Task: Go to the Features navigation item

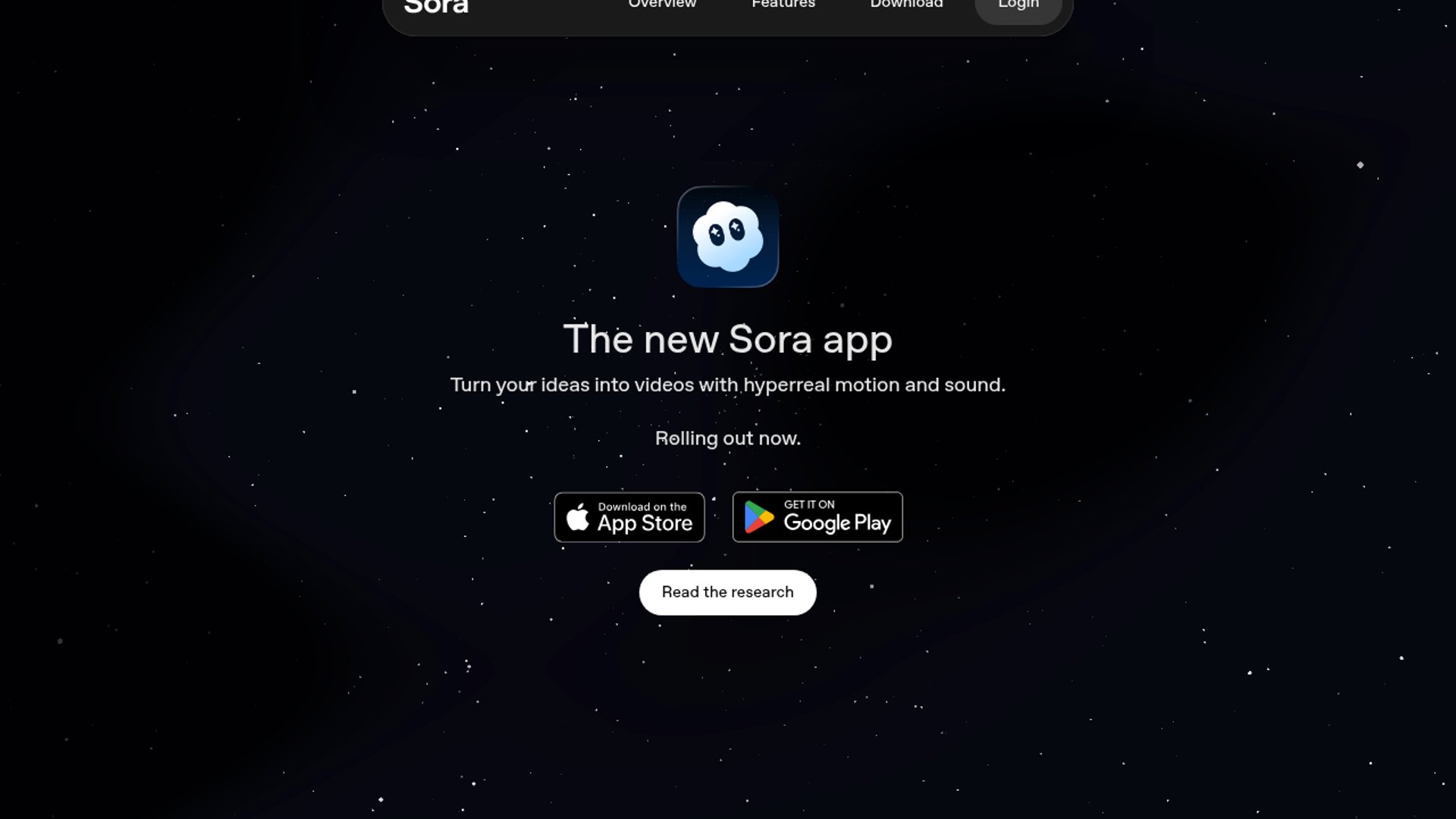Action: 783,4
